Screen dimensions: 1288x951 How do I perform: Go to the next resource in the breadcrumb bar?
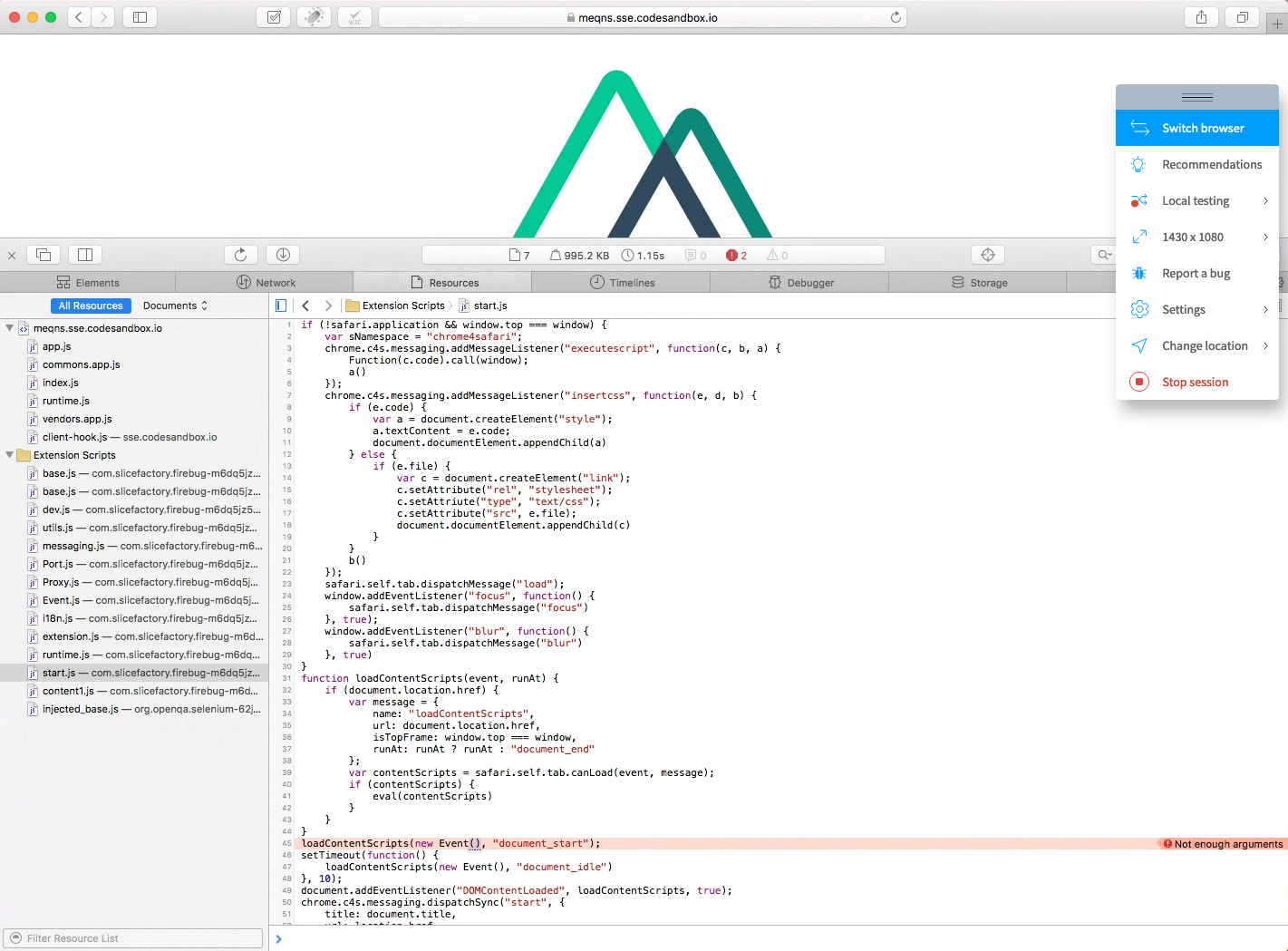click(x=328, y=306)
